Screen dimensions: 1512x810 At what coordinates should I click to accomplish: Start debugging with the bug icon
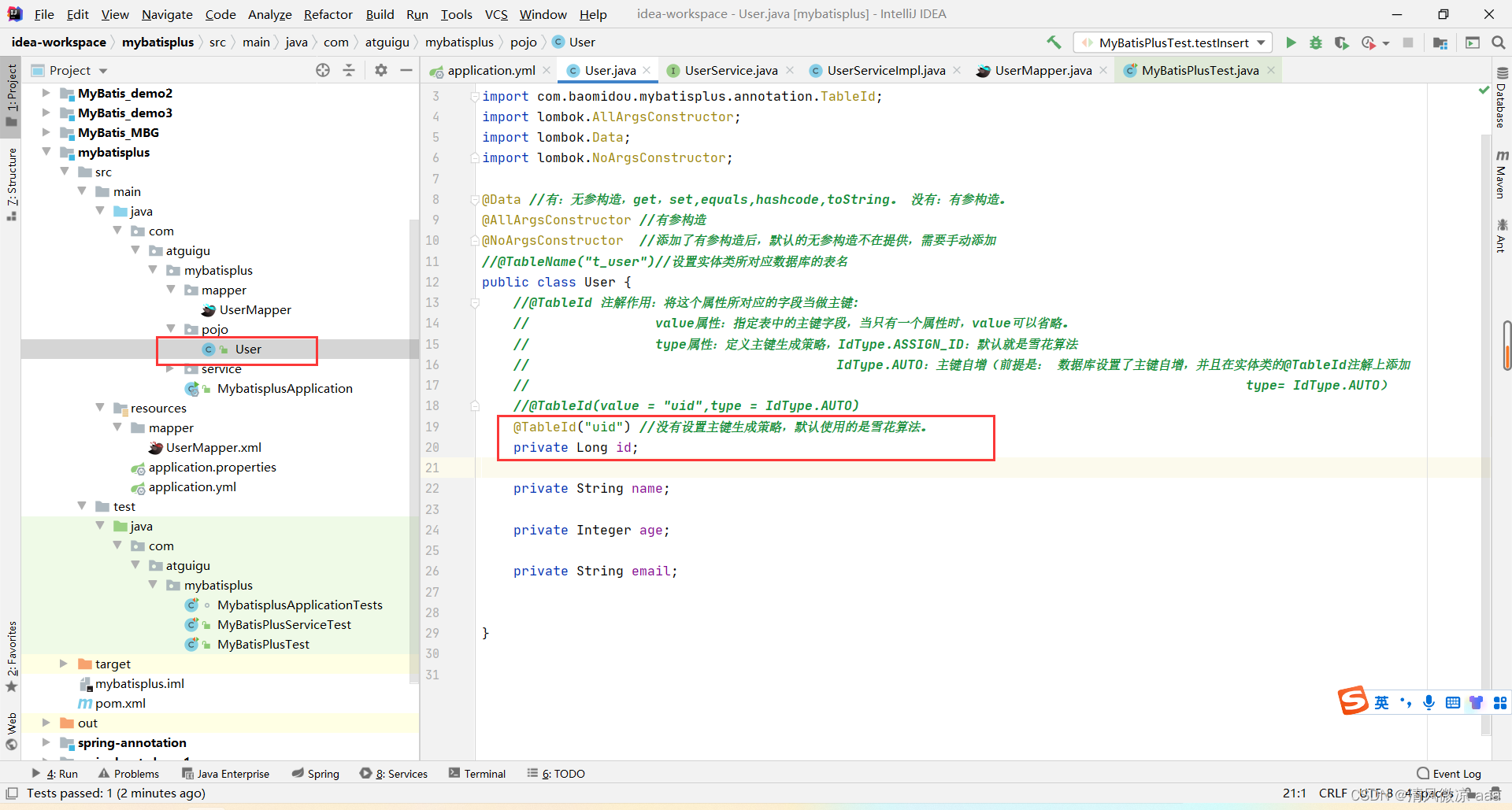click(x=1316, y=43)
